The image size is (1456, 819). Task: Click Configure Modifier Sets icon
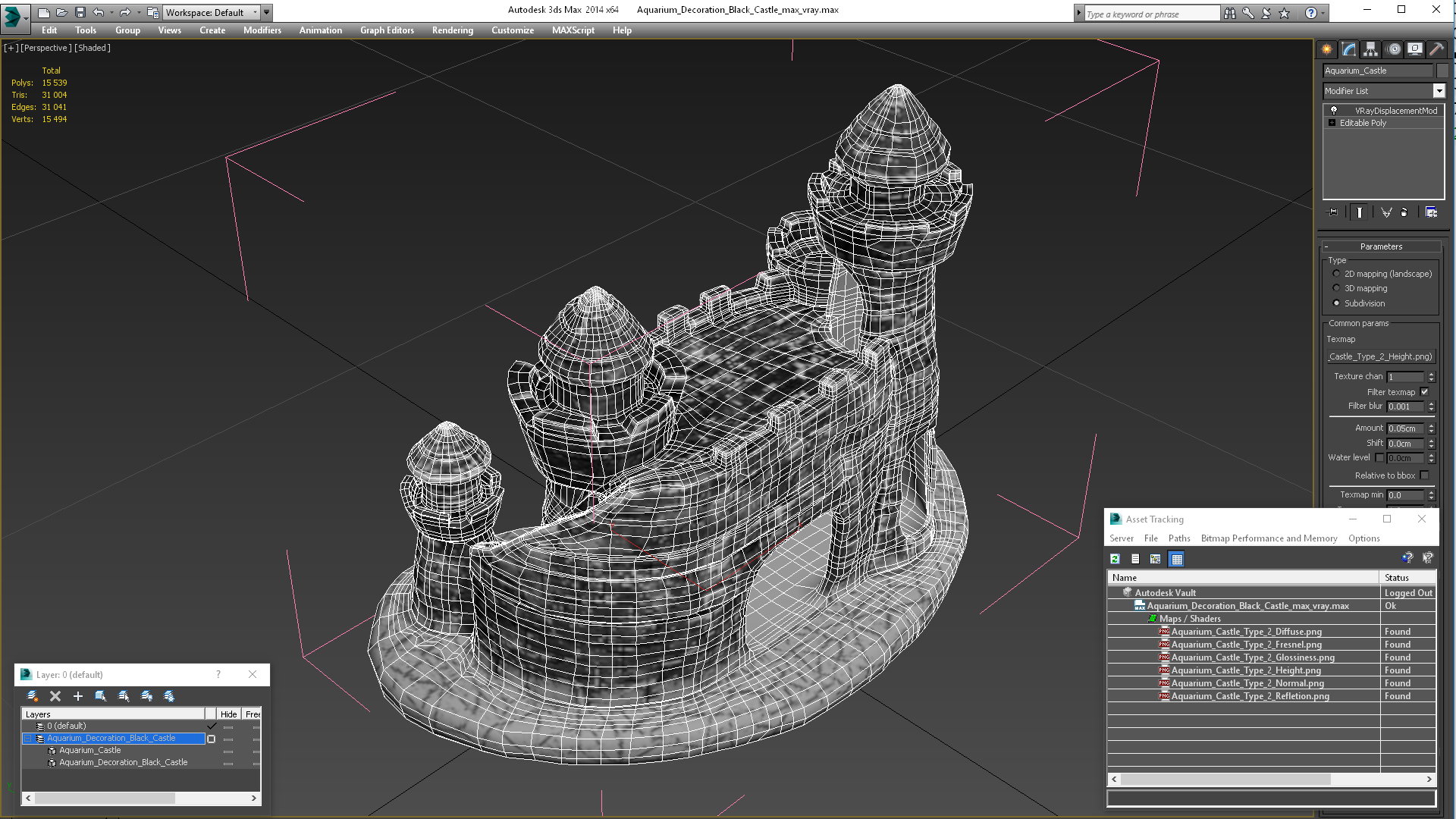tap(1431, 212)
